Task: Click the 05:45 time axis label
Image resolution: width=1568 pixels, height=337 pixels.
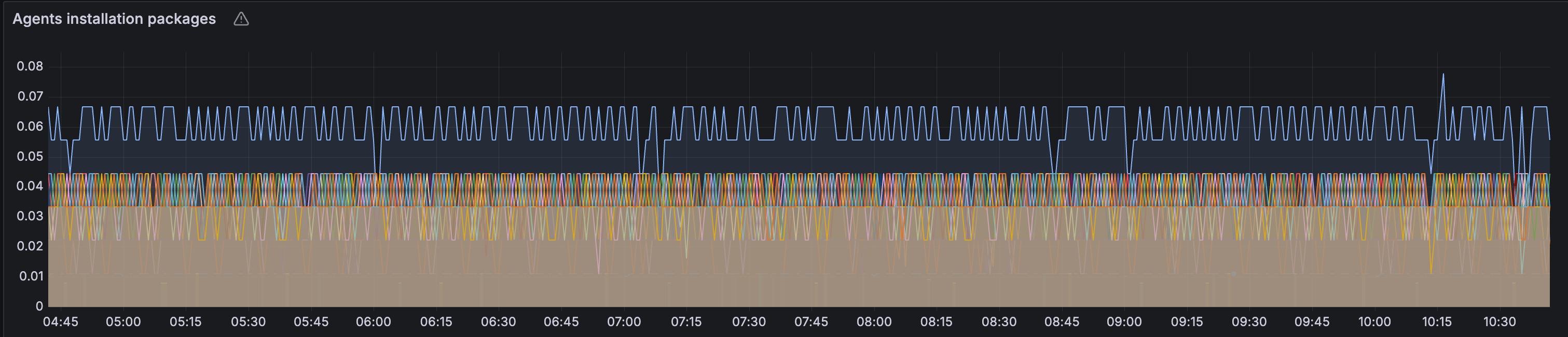Action: [311, 322]
